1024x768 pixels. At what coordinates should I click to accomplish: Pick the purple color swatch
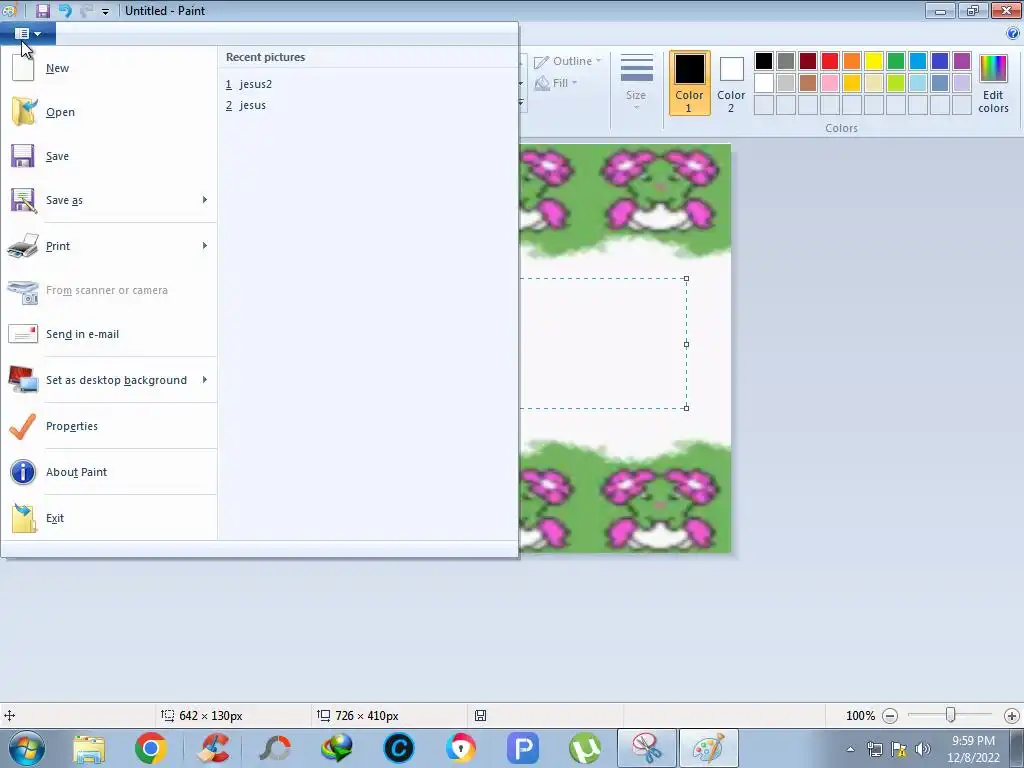pos(962,61)
